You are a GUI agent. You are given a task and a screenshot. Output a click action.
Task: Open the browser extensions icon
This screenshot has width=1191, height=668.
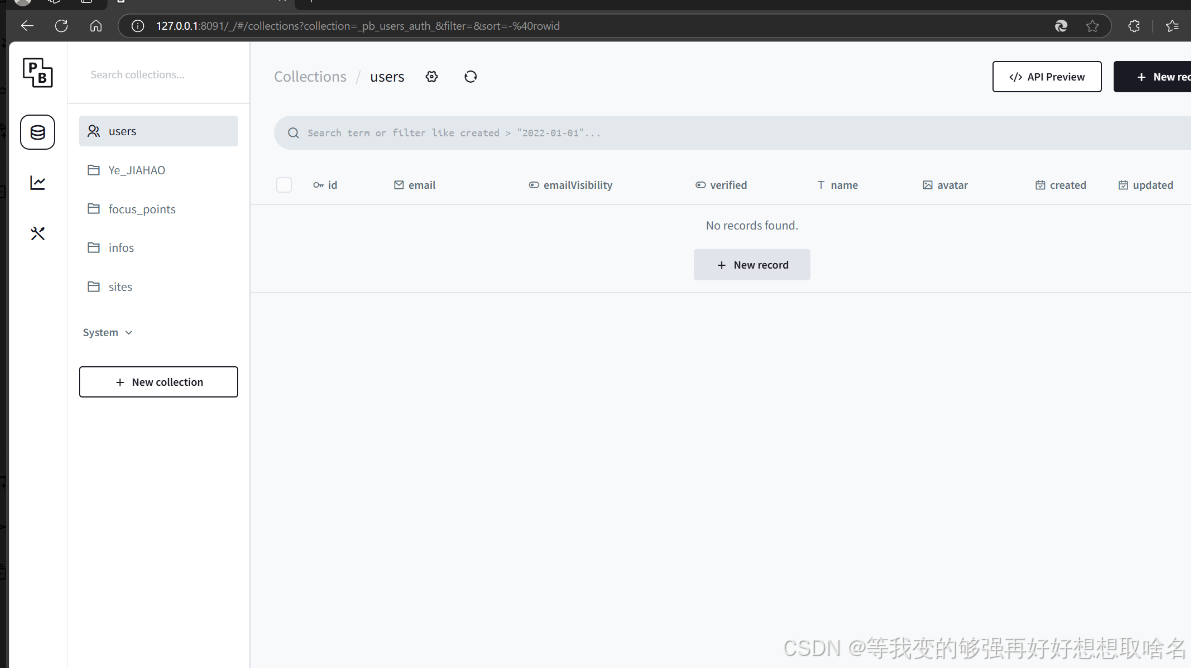pyautogui.click(x=1134, y=26)
